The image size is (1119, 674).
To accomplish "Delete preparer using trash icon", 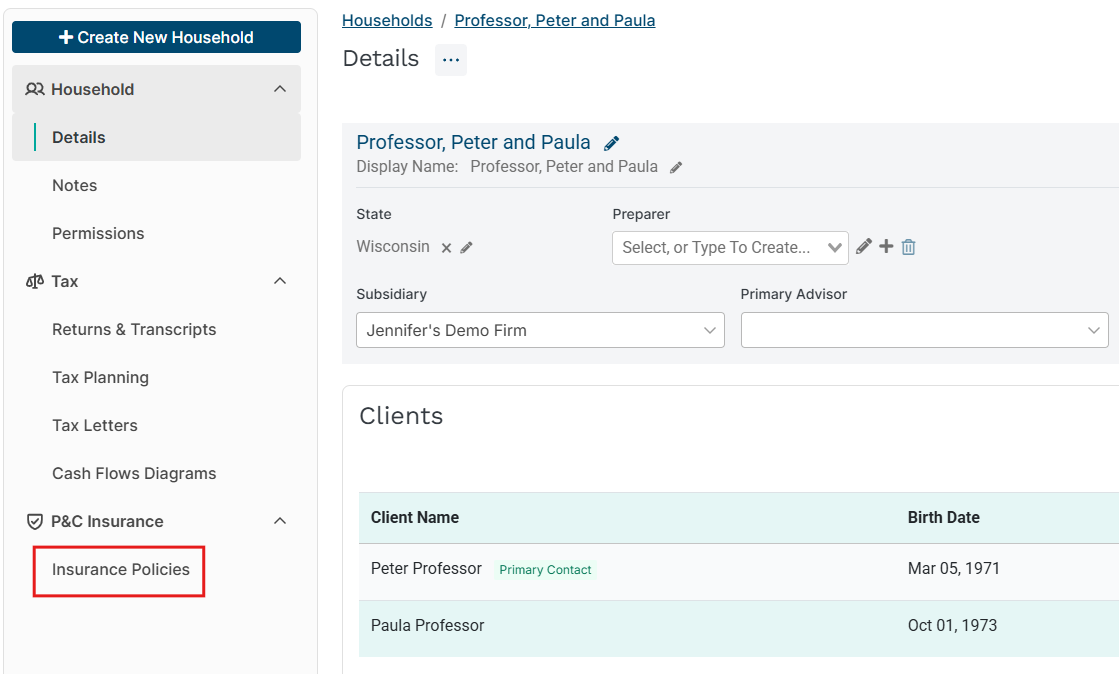I will pyautogui.click(x=908, y=247).
